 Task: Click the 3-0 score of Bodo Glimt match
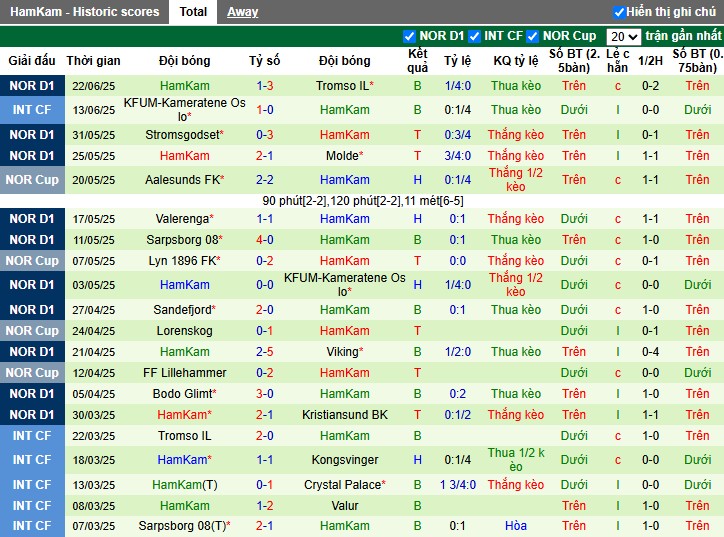point(265,394)
